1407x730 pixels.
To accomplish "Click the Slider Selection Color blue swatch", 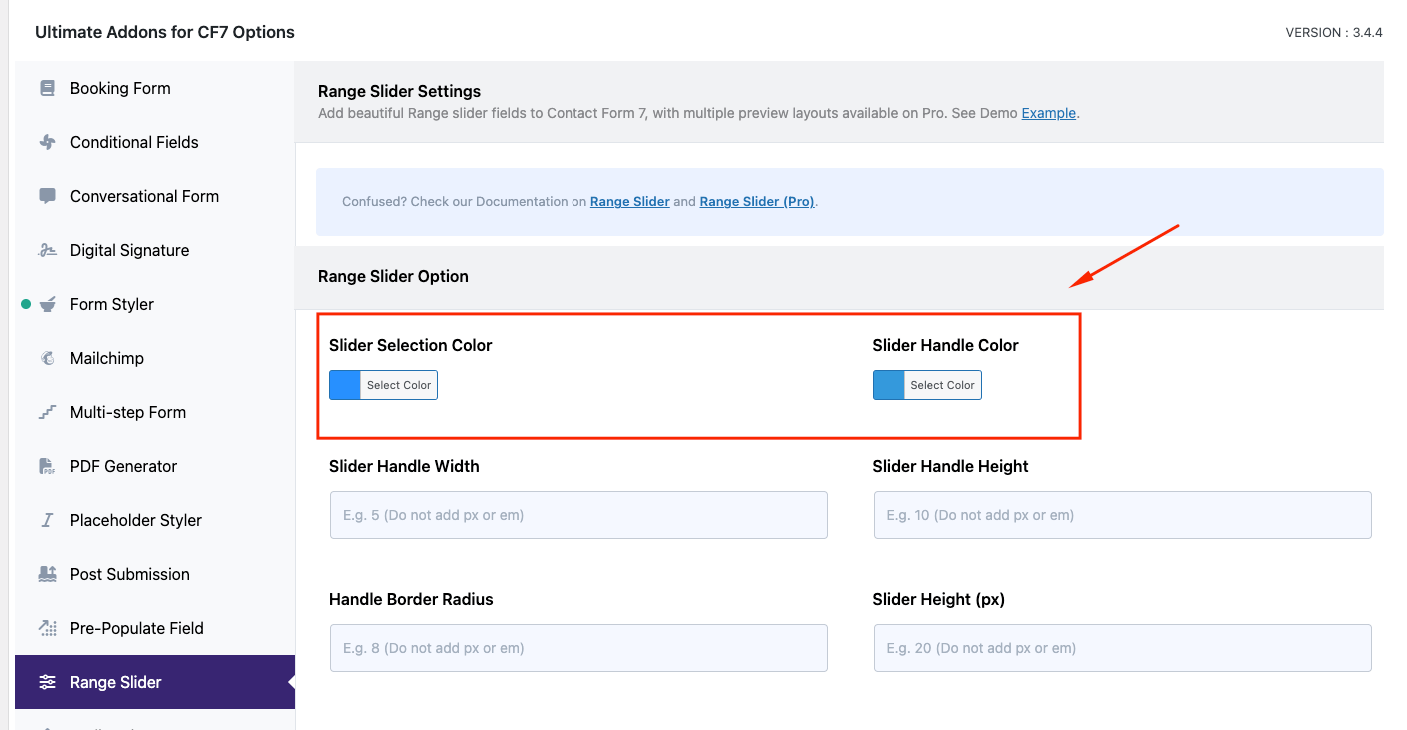I will (x=345, y=385).
